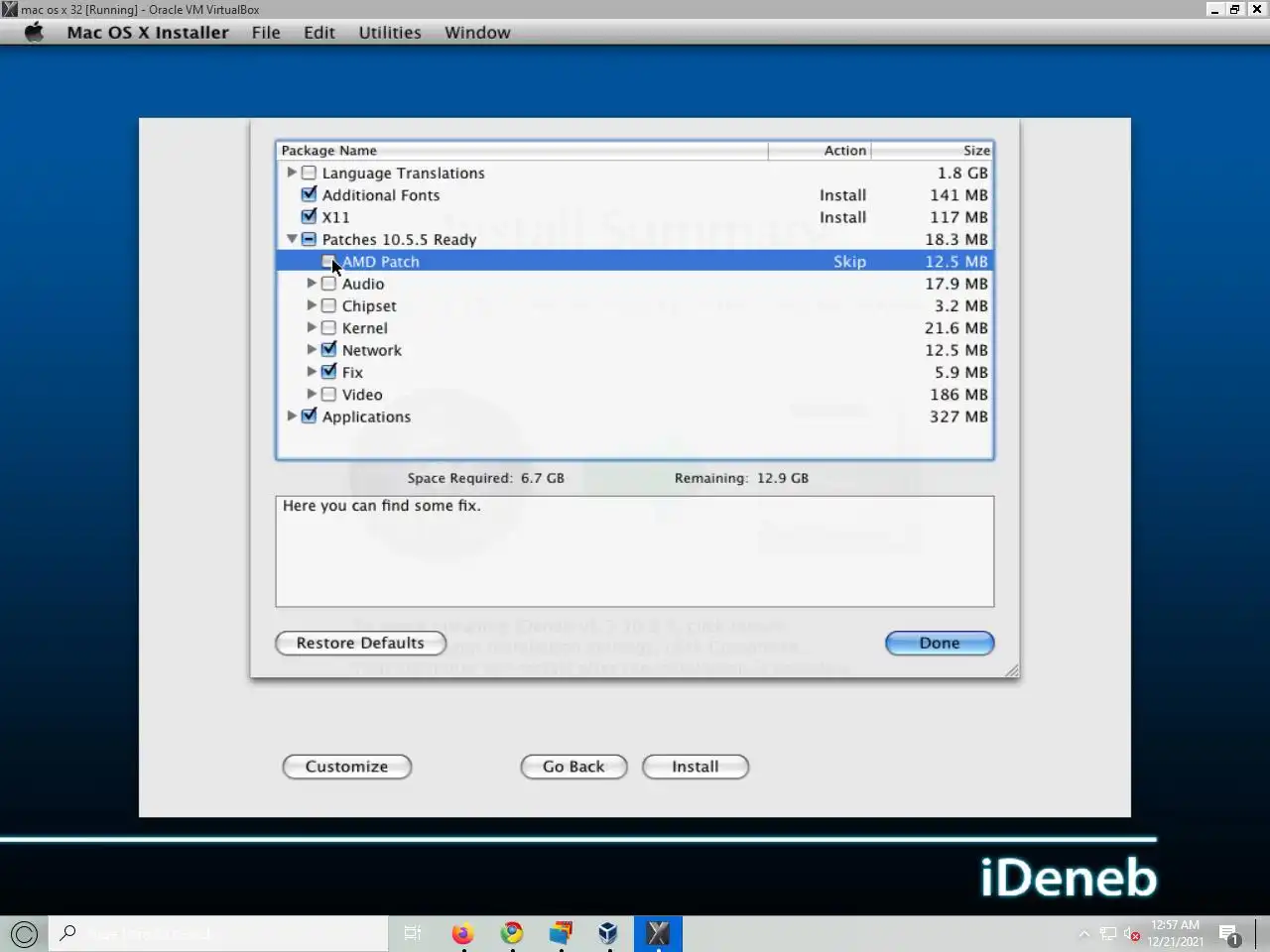Open the notification center icon
1270x952 pixels.
(x=1230, y=933)
